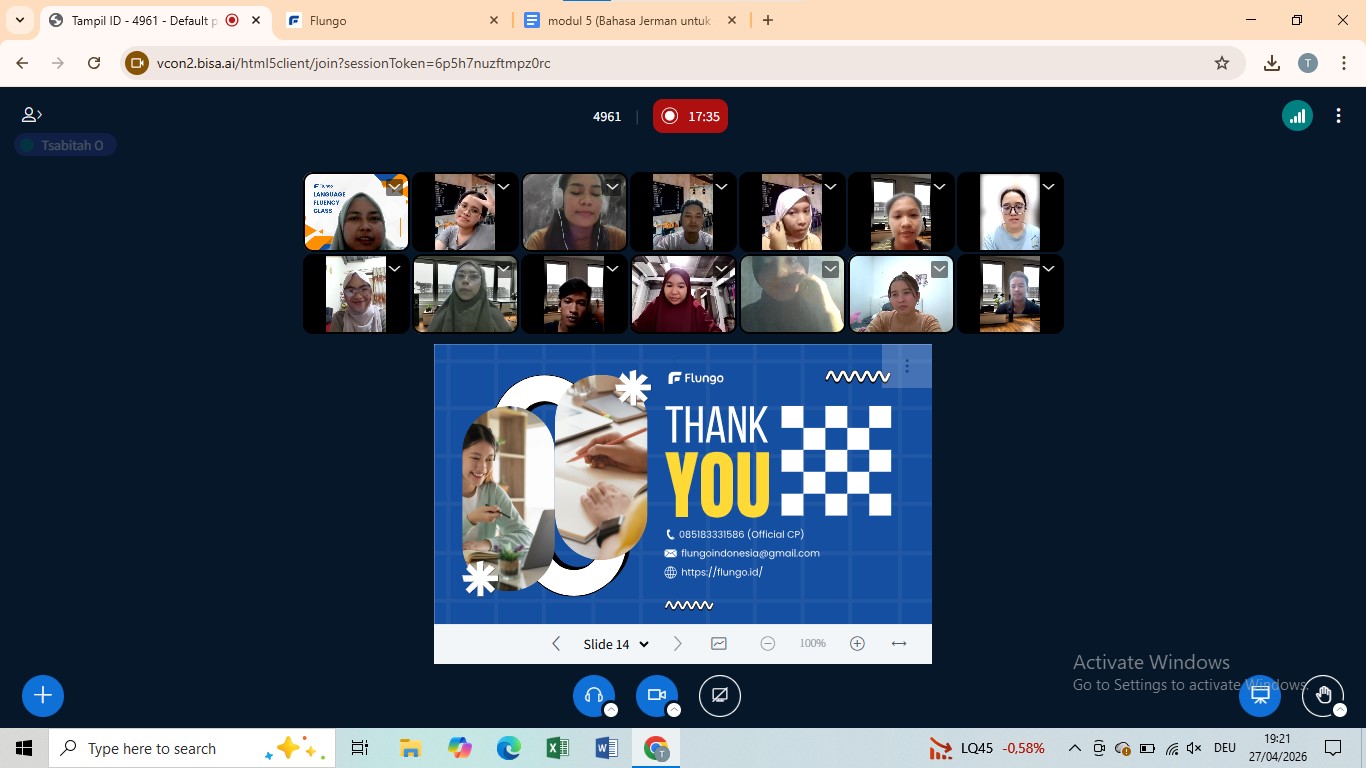Click the blue plus actions button
Viewport: 1366px width, 768px height.
coord(43,696)
